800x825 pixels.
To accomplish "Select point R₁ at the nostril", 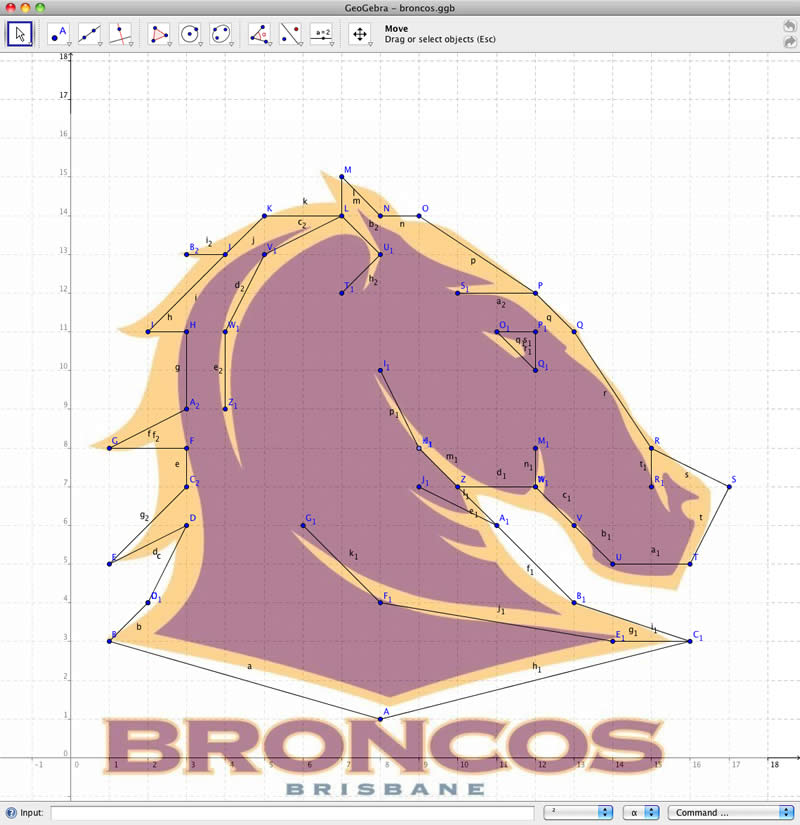I will coord(652,487).
